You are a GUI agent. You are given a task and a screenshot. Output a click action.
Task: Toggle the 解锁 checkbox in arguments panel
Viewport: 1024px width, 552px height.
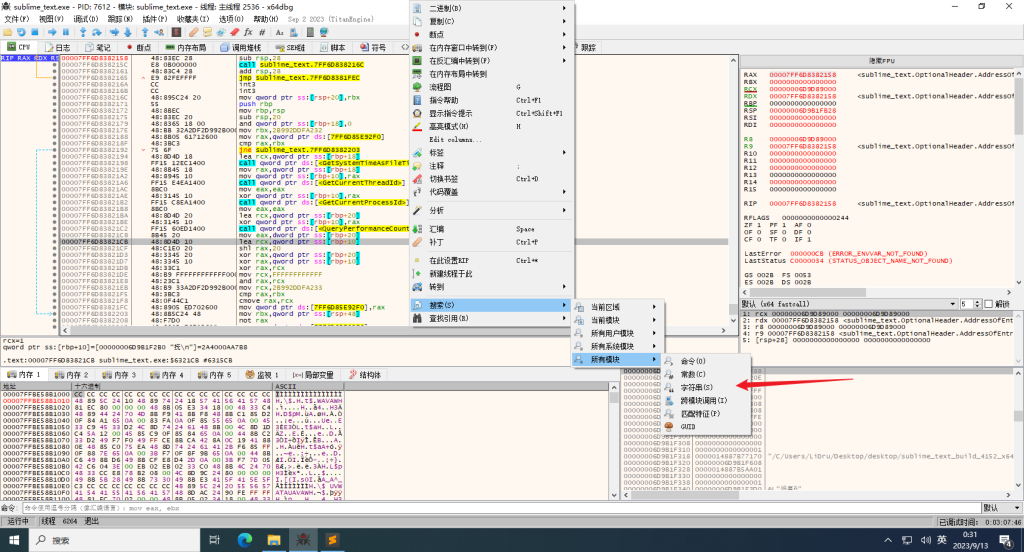[x=988, y=303]
